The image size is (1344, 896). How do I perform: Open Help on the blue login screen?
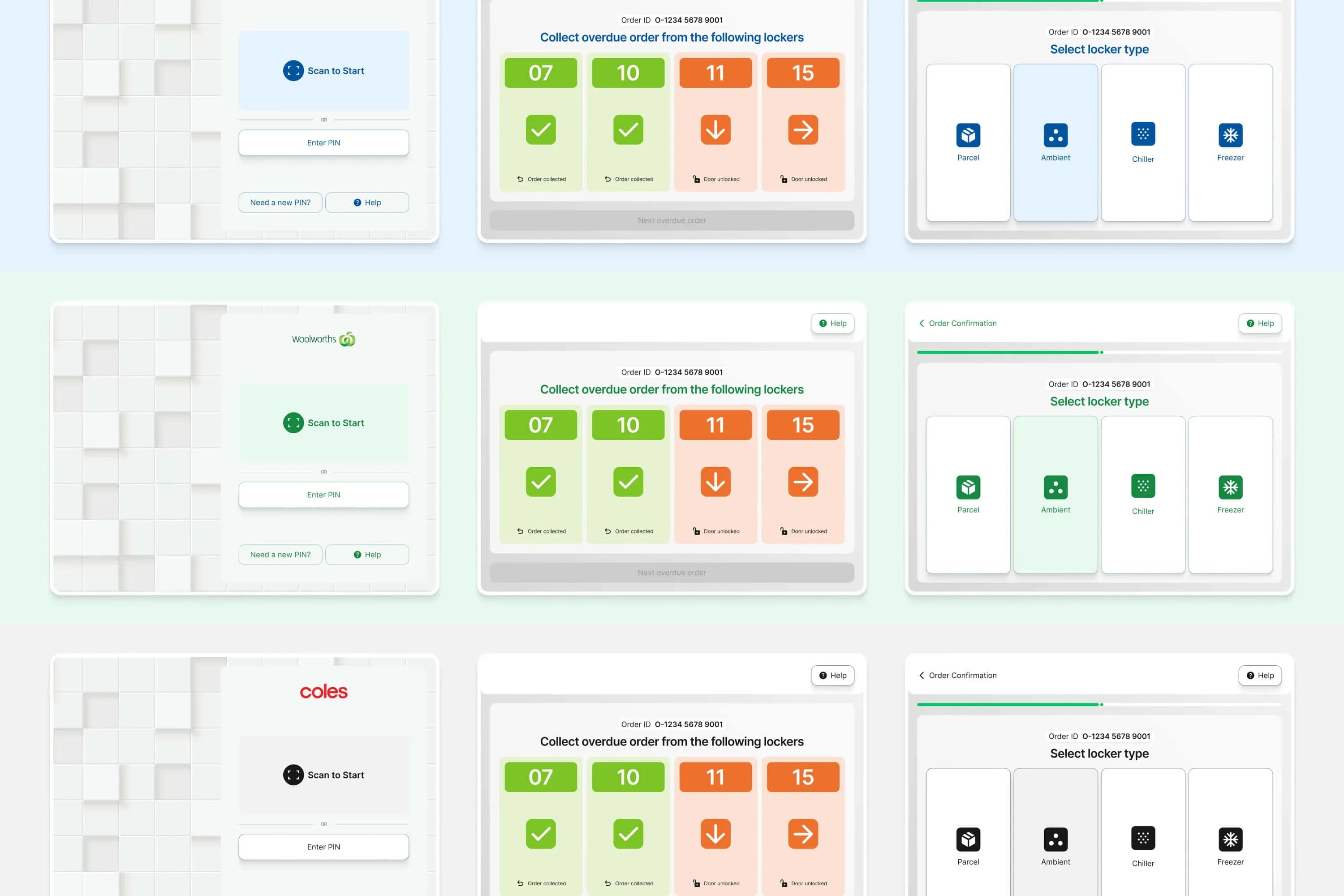pyautogui.click(x=367, y=202)
